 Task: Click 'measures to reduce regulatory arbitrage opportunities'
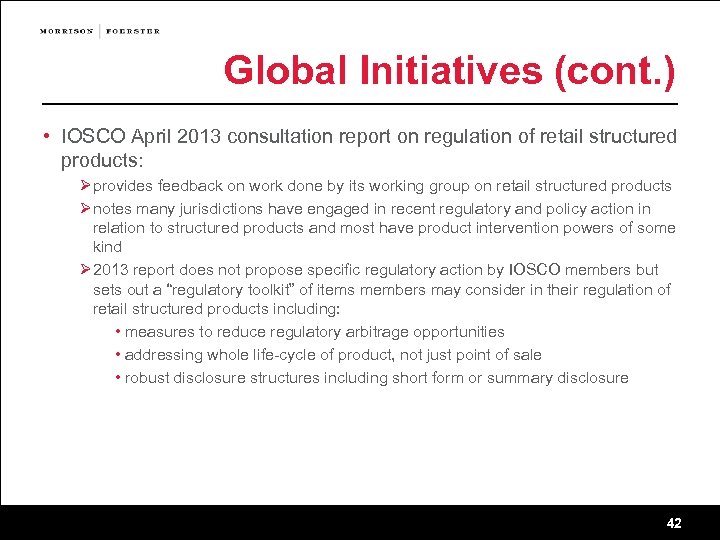pyautogui.click(x=315, y=332)
